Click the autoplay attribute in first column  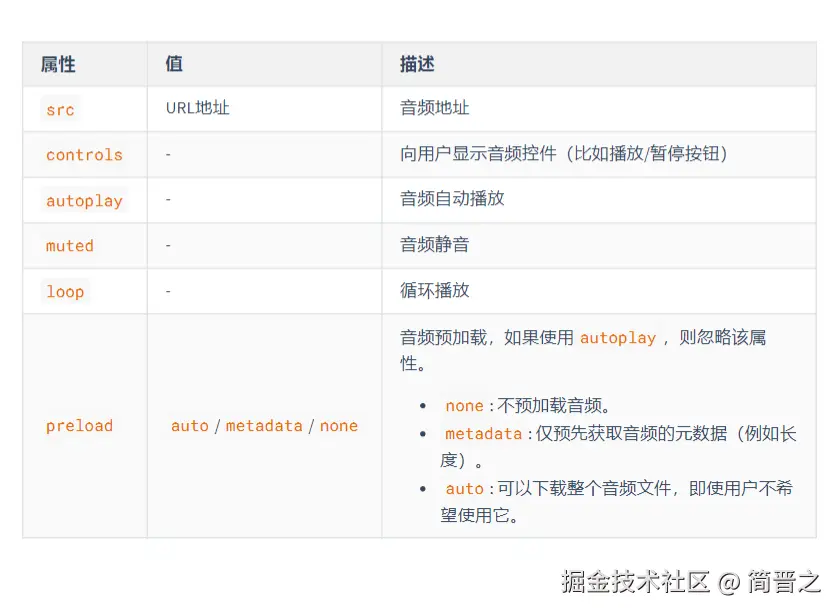83,200
